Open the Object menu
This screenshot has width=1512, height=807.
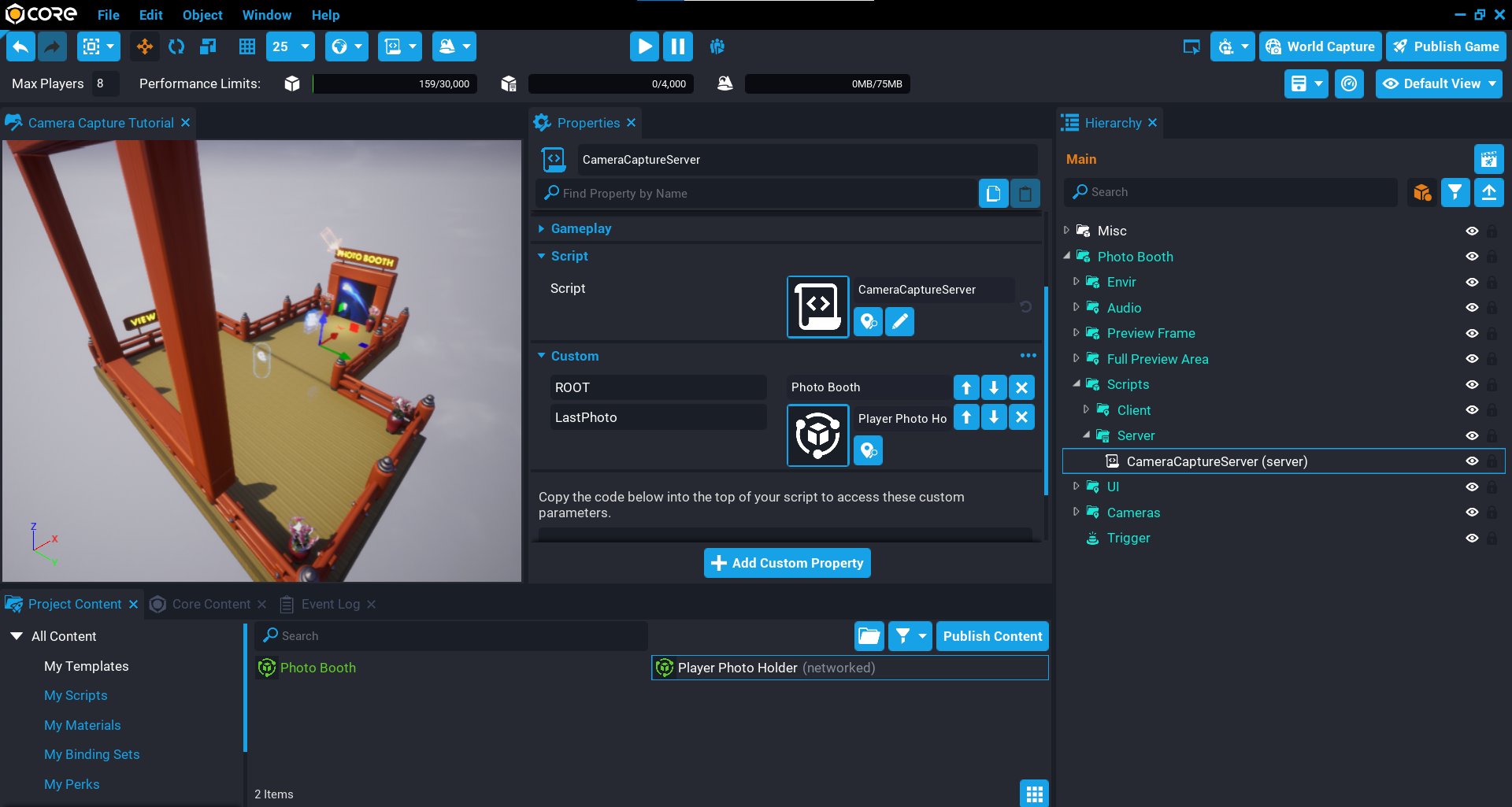click(x=202, y=15)
